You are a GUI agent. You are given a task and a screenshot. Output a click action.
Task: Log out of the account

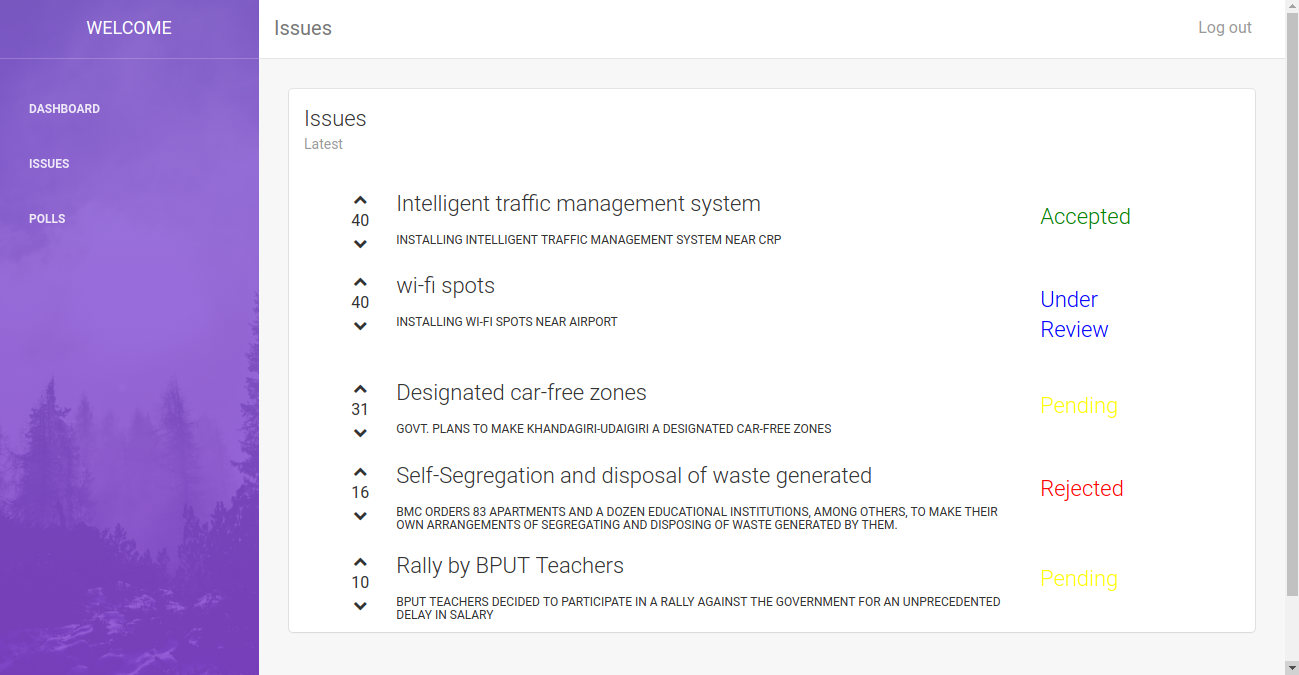click(x=1225, y=28)
